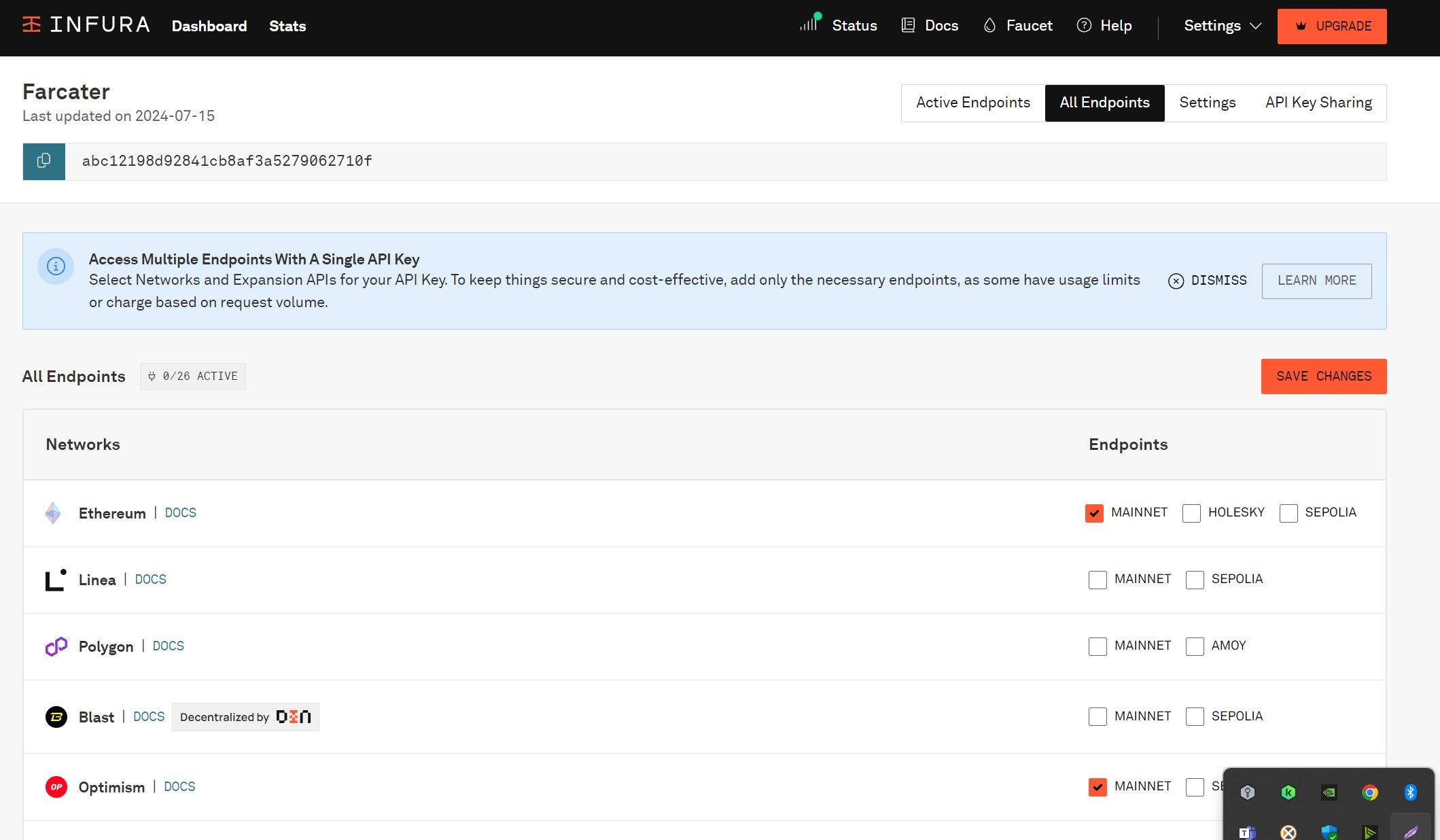The image size is (1440, 840).
Task: Open the Settings dropdown in top bar
Action: [1223, 26]
